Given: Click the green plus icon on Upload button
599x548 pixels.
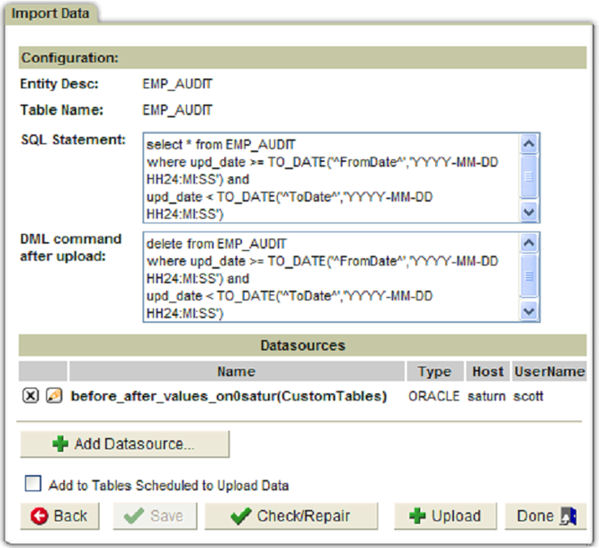Looking at the screenshot, I should tap(417, 516).
